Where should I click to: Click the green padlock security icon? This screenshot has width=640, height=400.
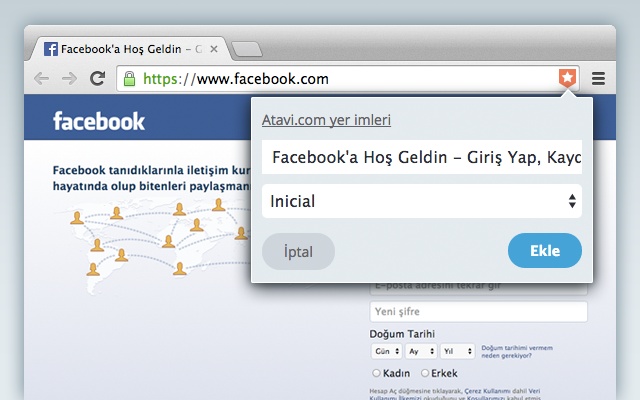(129, 78)
